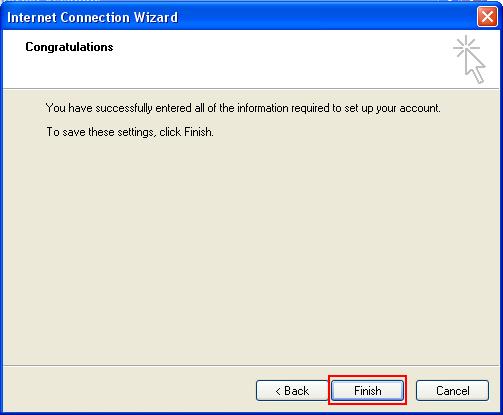Click the blue title bar area left of the close button
The width and height of the screenshot is (503, 415).
pos(327,17)
